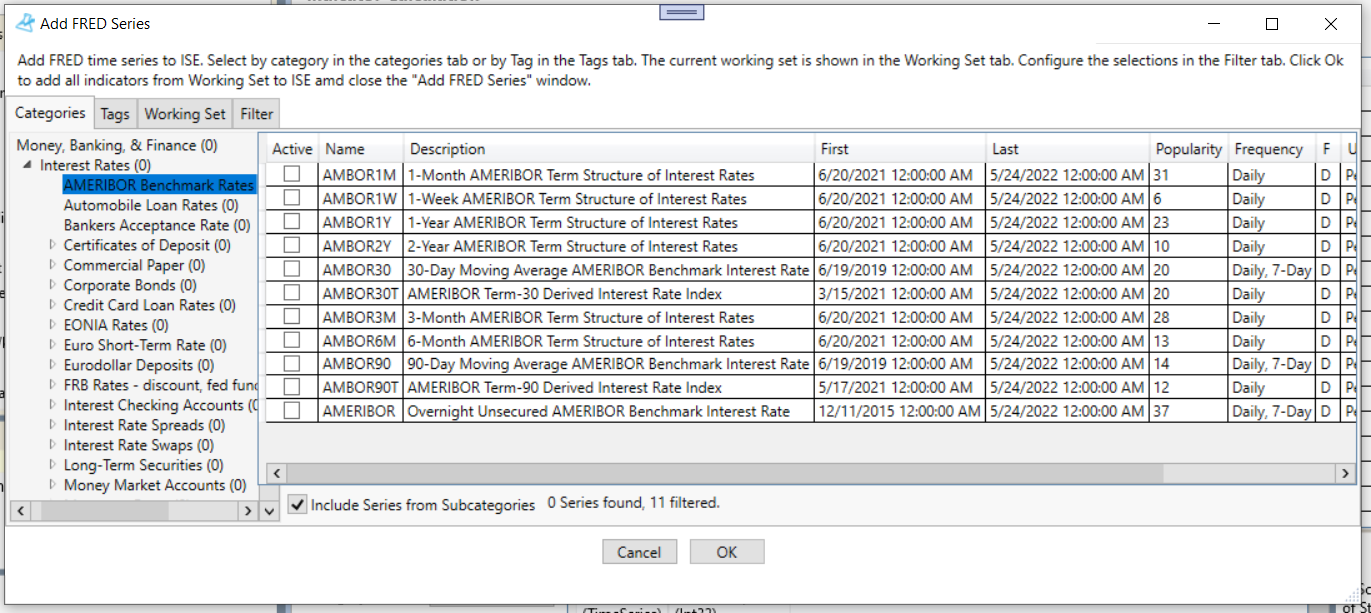Viewport: 1371px width, 613px height.
Task: Expand Credit Card Loan Rates node
Action: pyautogui.click(x=53, y=305)
